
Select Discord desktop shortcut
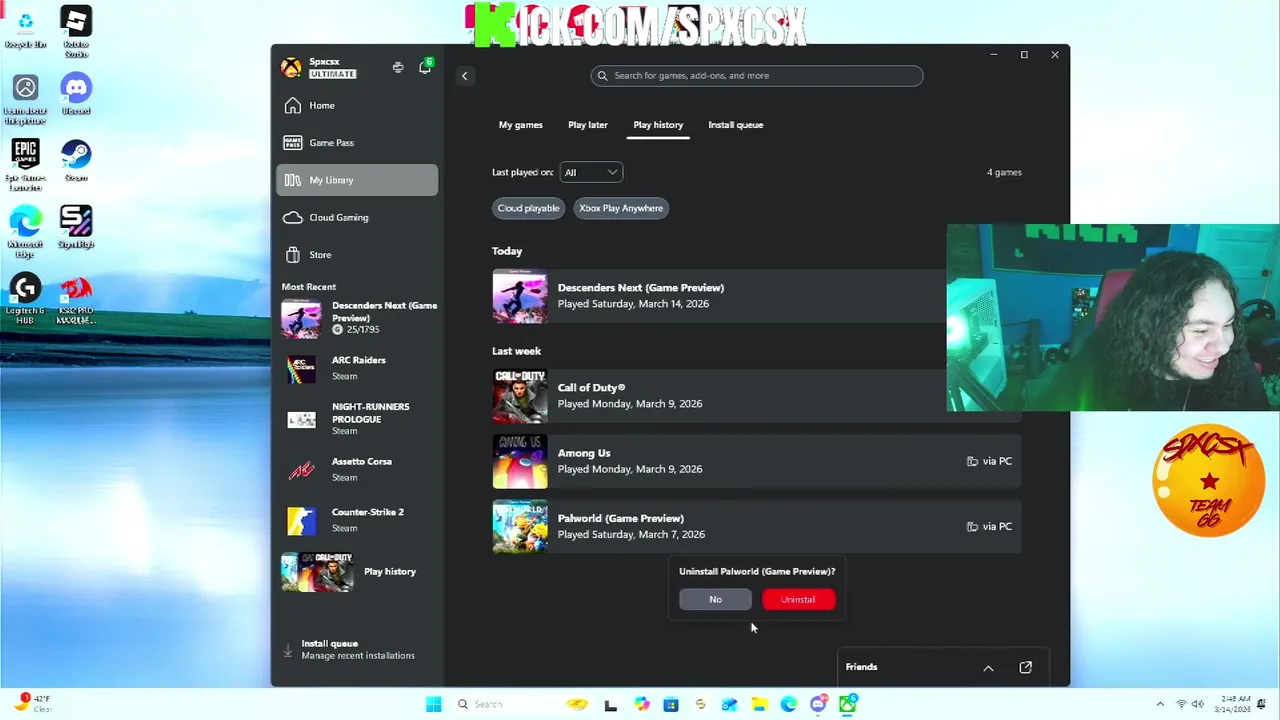pos(76,94)
